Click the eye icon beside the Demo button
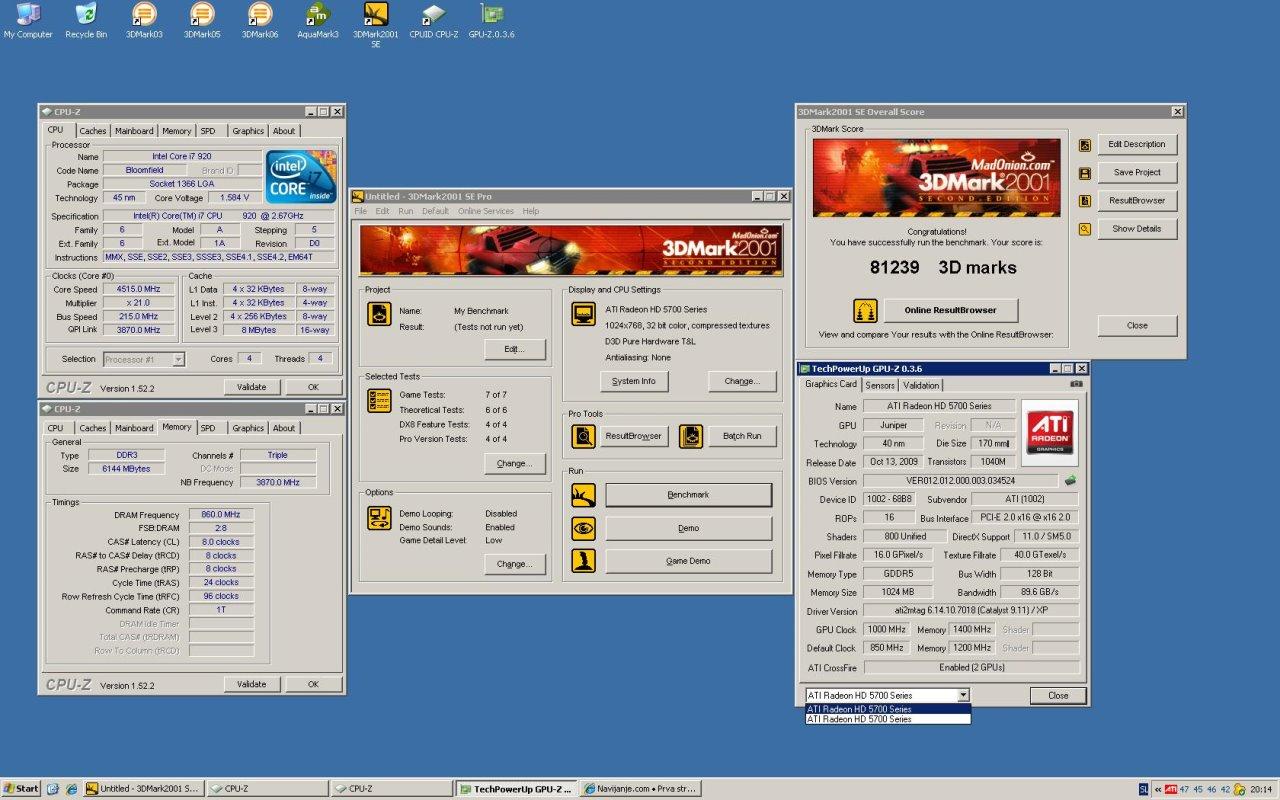1280x800 pixels. (x=583, y=528)
